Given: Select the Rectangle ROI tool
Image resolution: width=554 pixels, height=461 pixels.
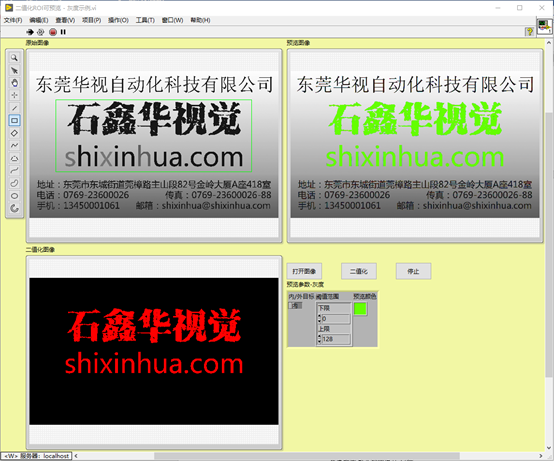Looking at the screenshot, I should tap(14, 120).
